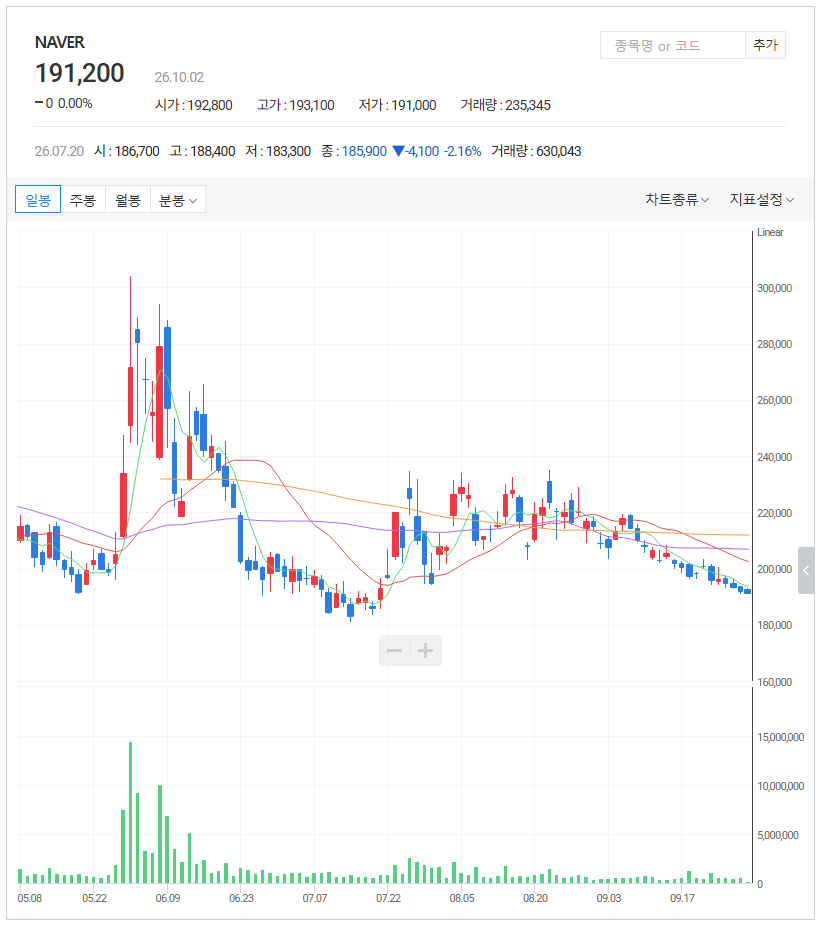Click the current price 191,200

pyautogui.click(x=80, y=73)
